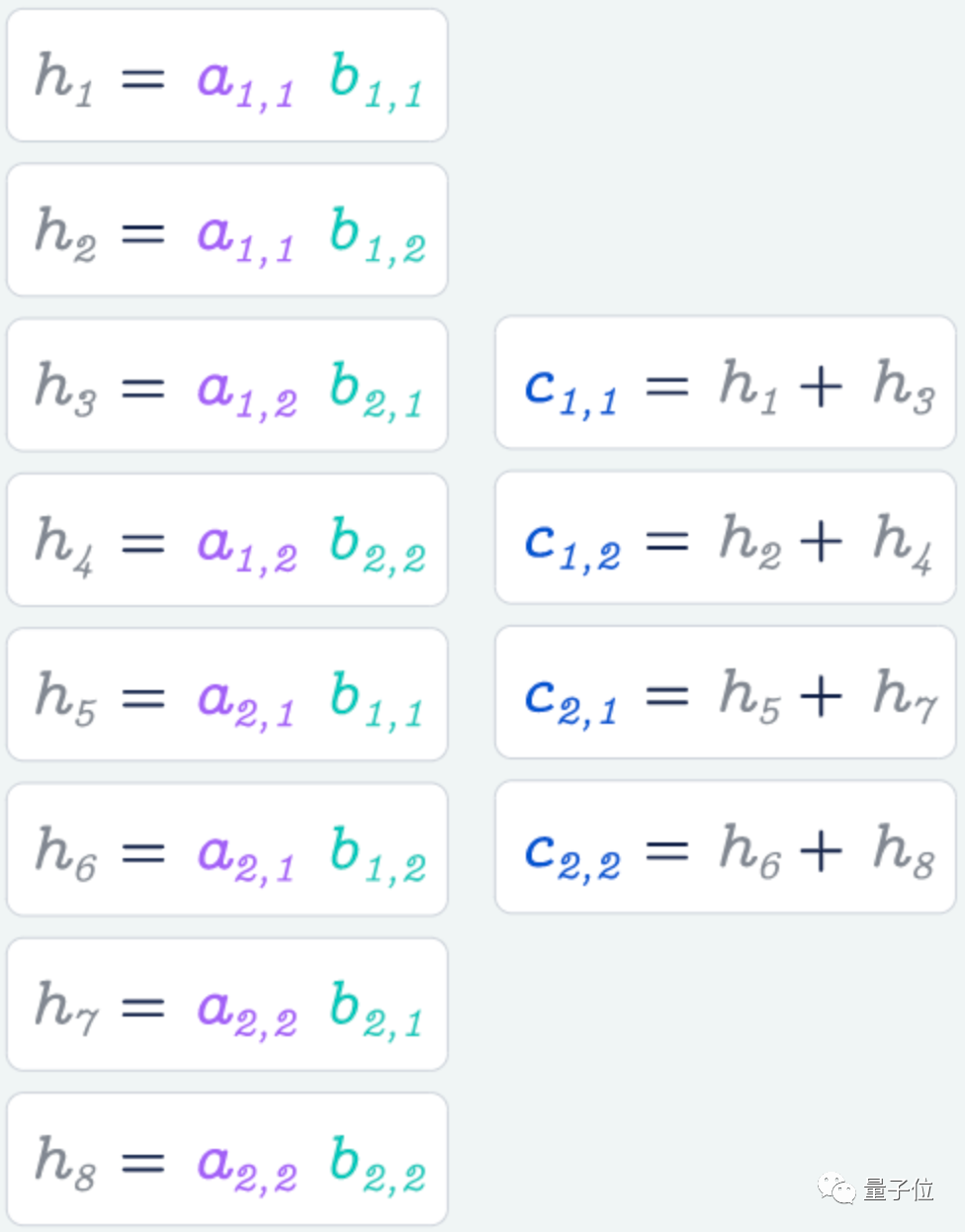Image resolution: width=965 pixels, height=1232 pixels.
Task: Click the c2,1 = h5 + h7 result card
Action: click(725, 692)
